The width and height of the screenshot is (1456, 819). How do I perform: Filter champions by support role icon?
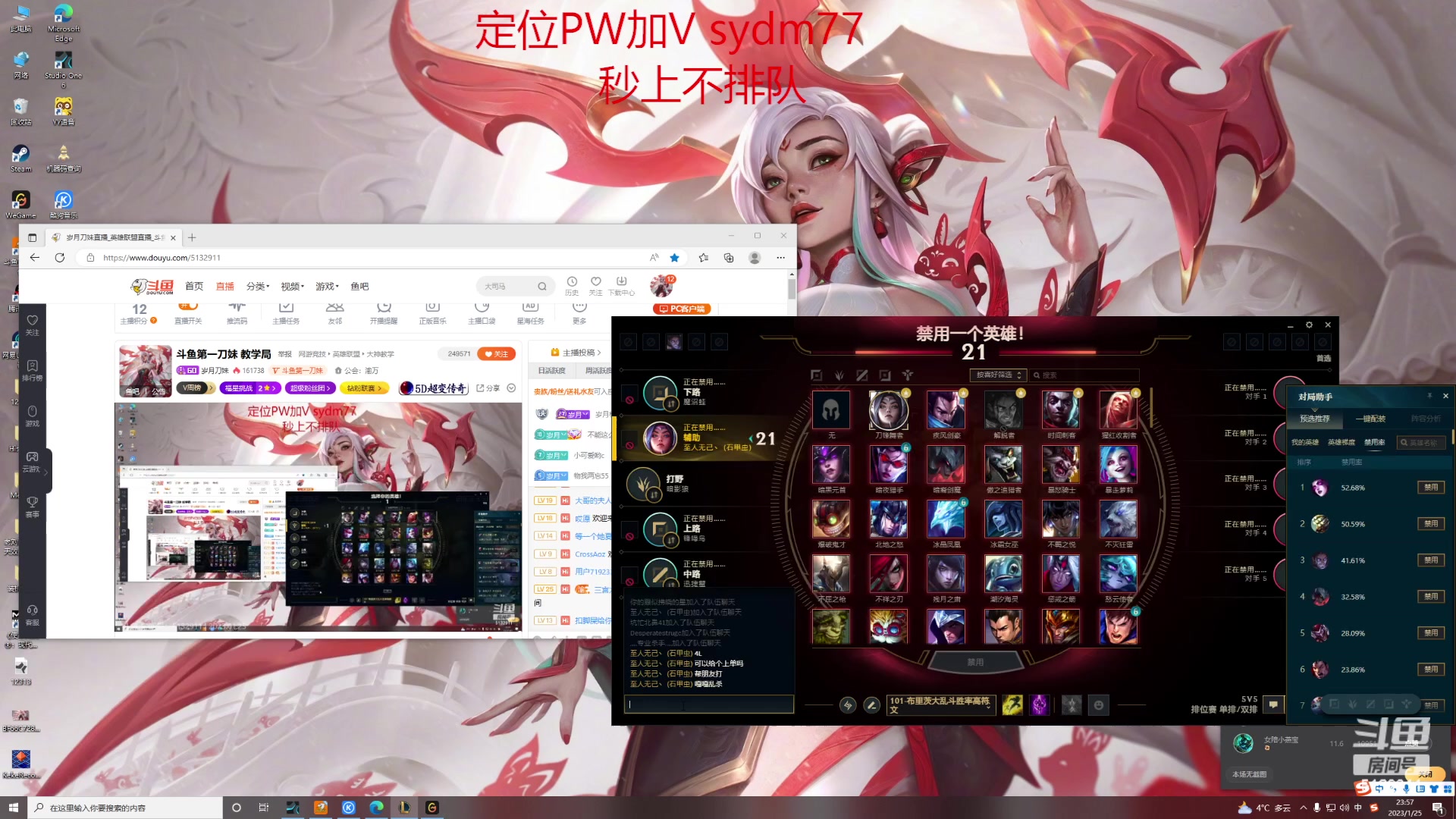coord(907,375)
